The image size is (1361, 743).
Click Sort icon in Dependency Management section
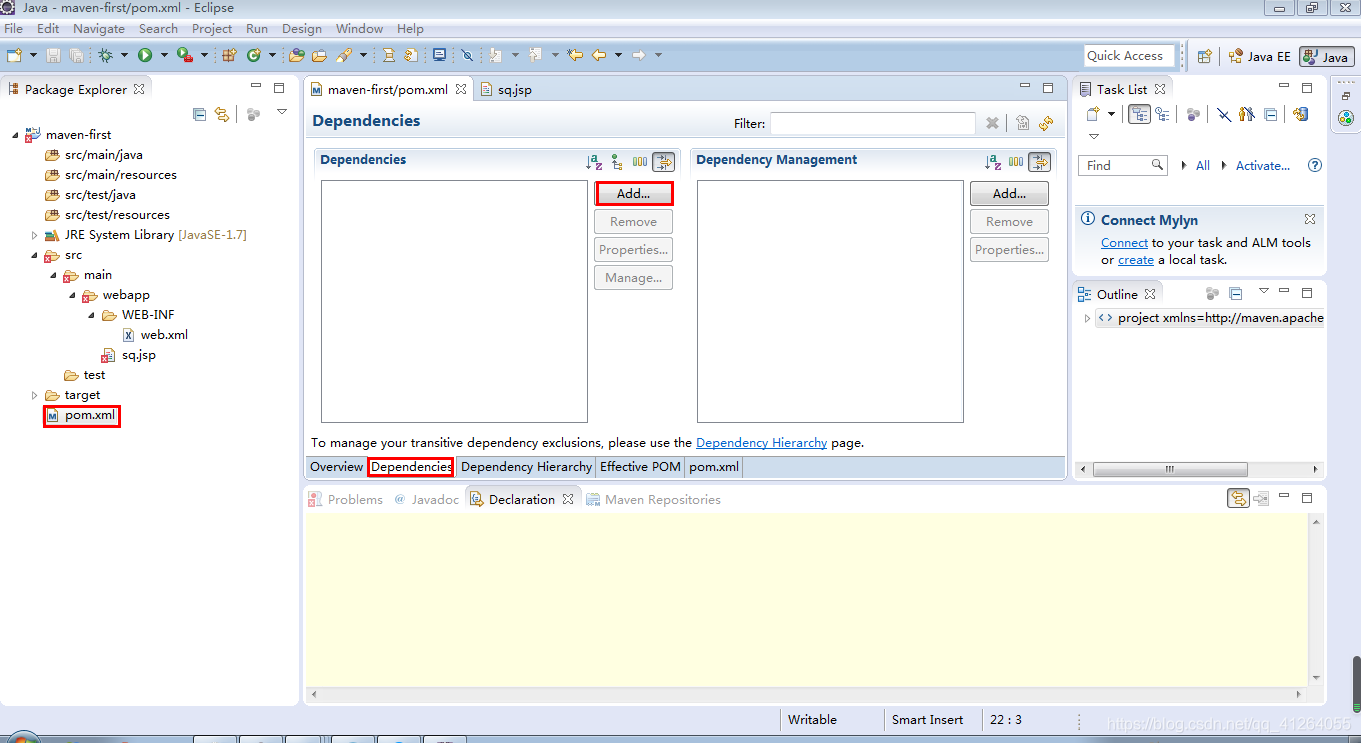(x=993, y=161)
